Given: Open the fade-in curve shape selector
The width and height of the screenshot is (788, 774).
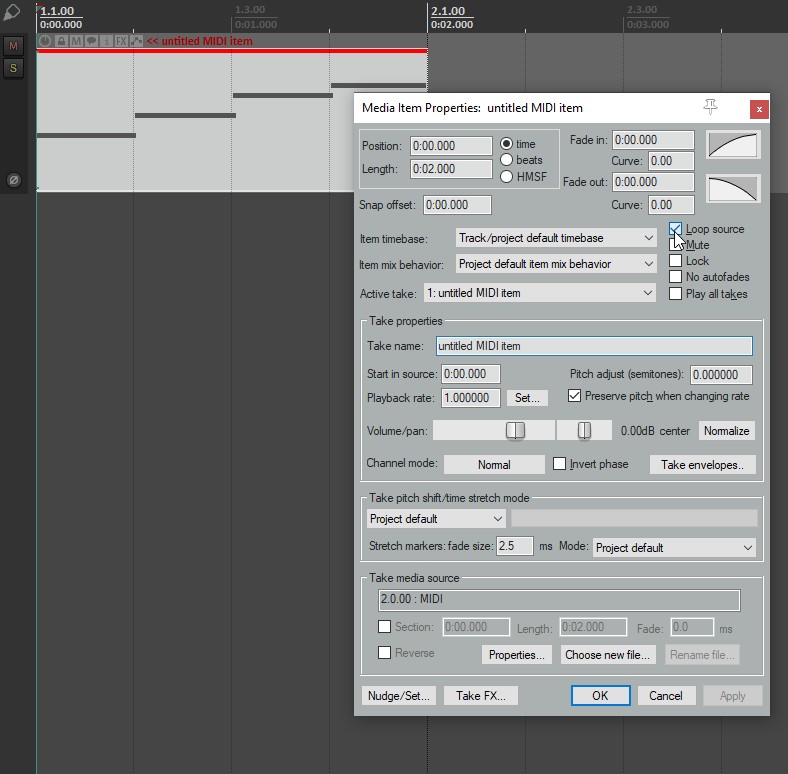Looking at the screenshot, I should point(733,146).
